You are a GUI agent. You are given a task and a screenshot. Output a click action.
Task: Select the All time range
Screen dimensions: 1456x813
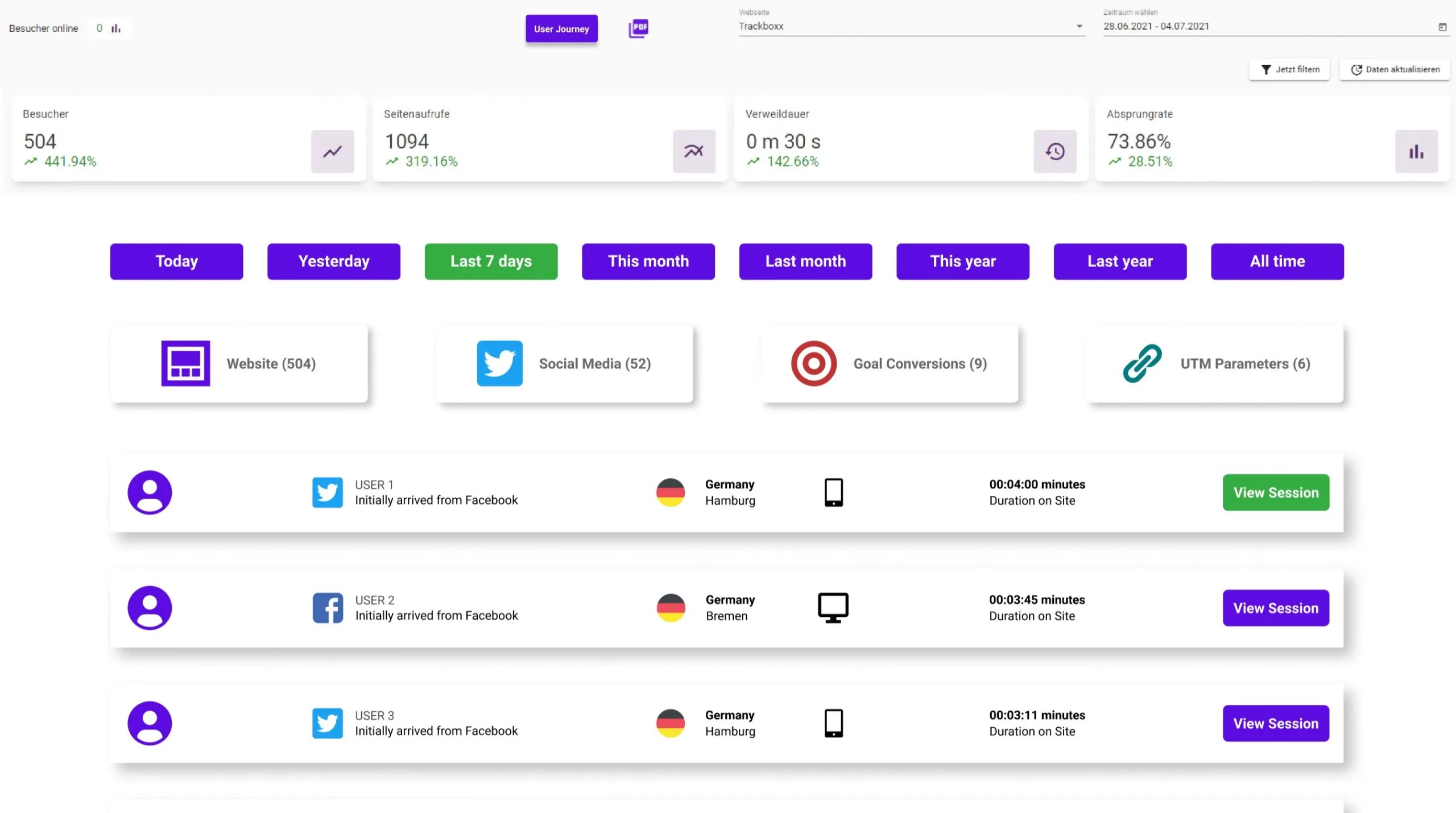click(x=1277, y=262)
